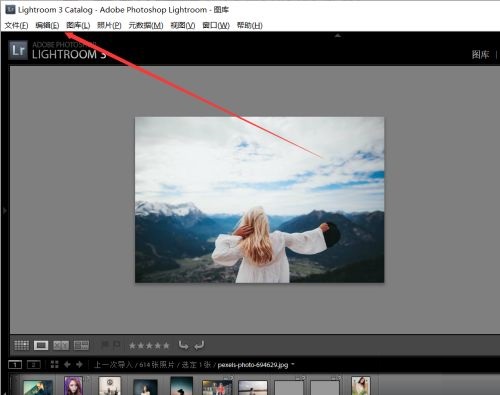
Task: Open the 文件(F) menu
Action: 16,25
